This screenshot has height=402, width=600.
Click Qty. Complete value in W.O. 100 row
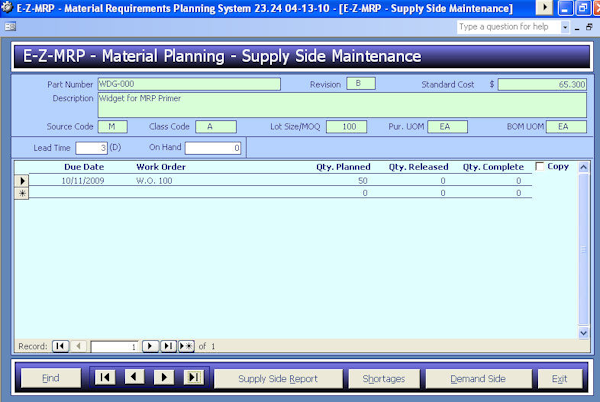click(518, 181)
